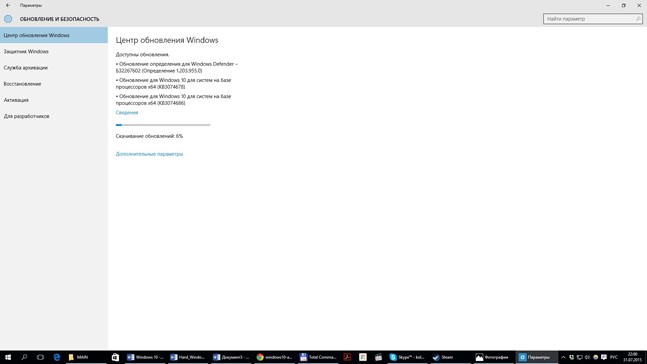Open Для разработчиков section
The height and width of the screenshot is (364, 647).
click(54, 116)
